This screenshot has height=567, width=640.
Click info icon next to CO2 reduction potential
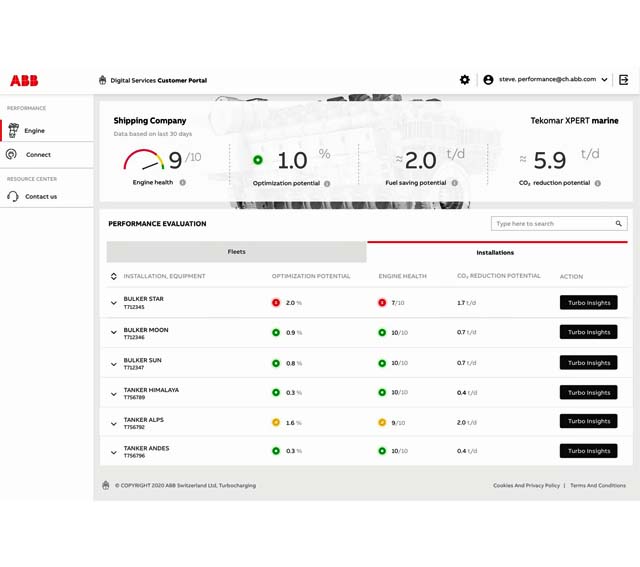click(598, 183)
